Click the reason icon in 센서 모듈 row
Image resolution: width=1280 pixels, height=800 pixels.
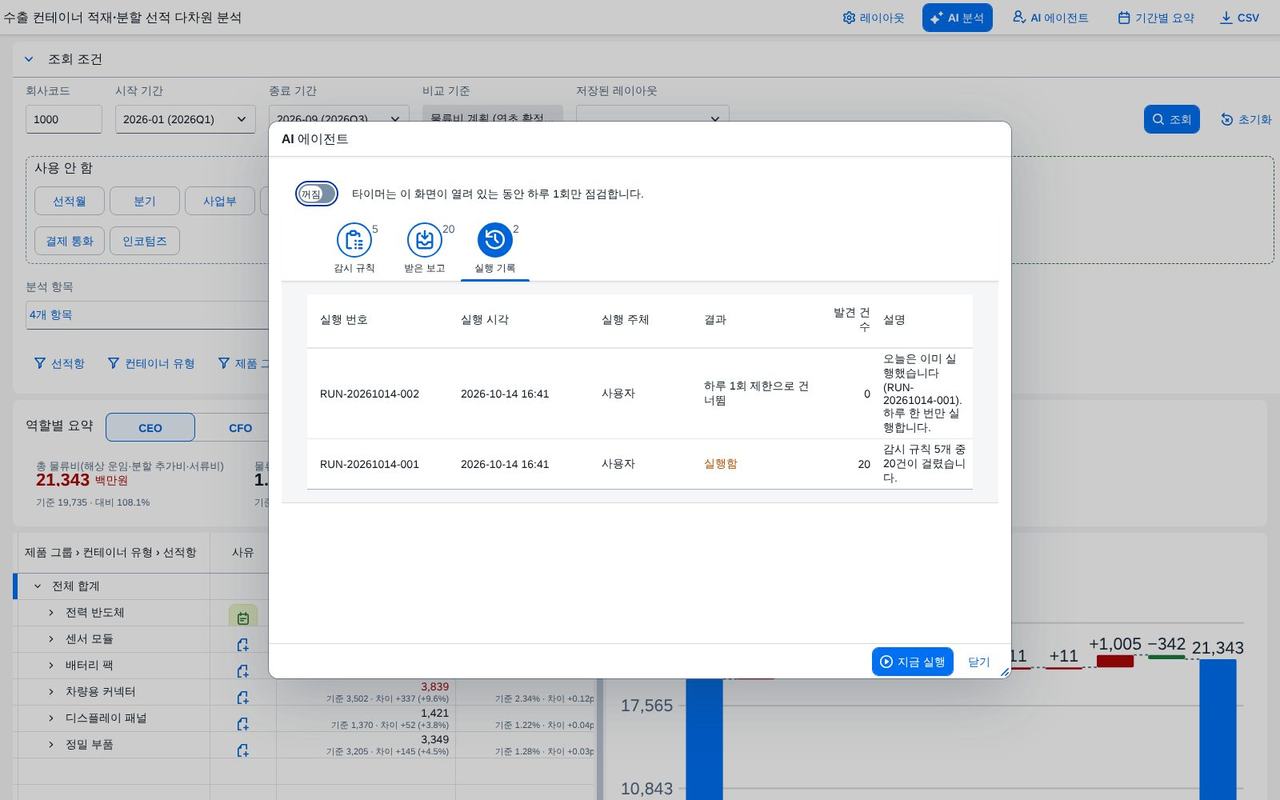[x=243, y=645]
